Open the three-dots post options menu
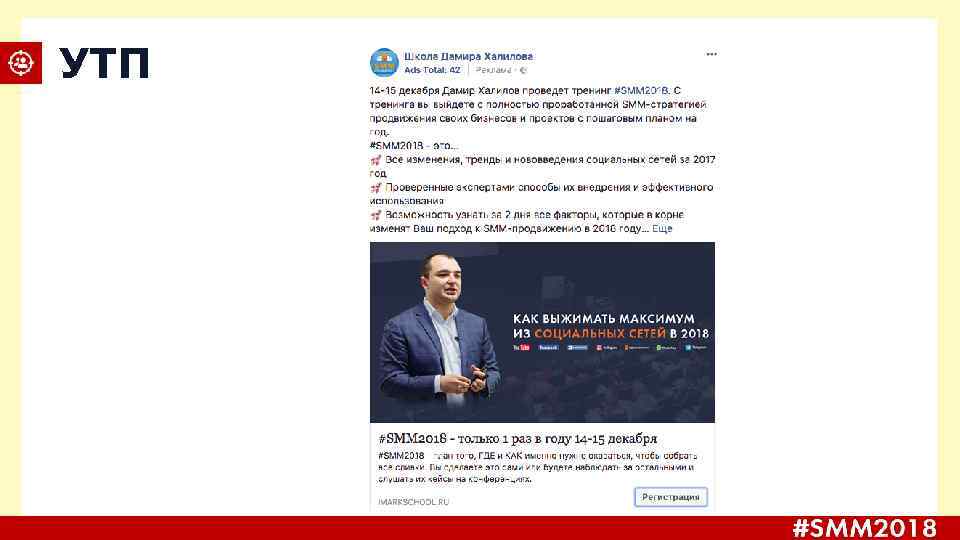 [x=711, y=54]
